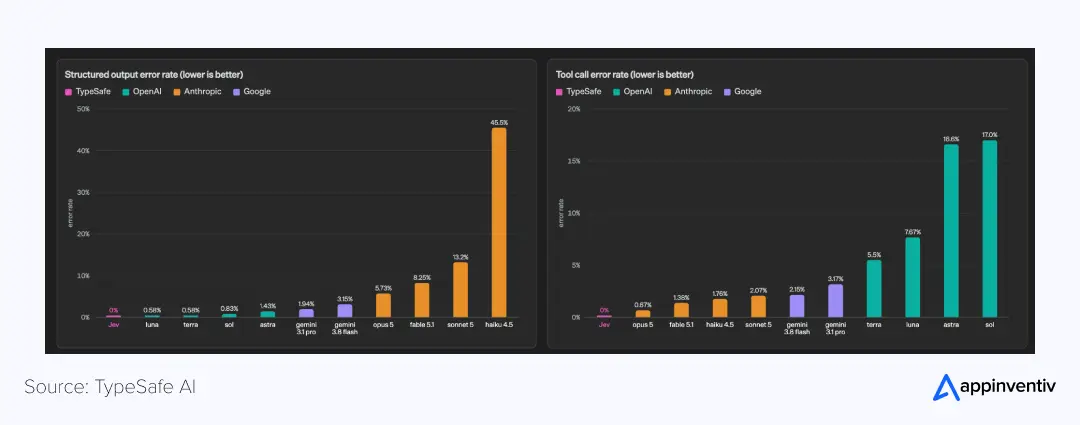Click the sonnet 5 bar in Structured output chart
This screenshot has width=1080, height=425.
(460, 290)
